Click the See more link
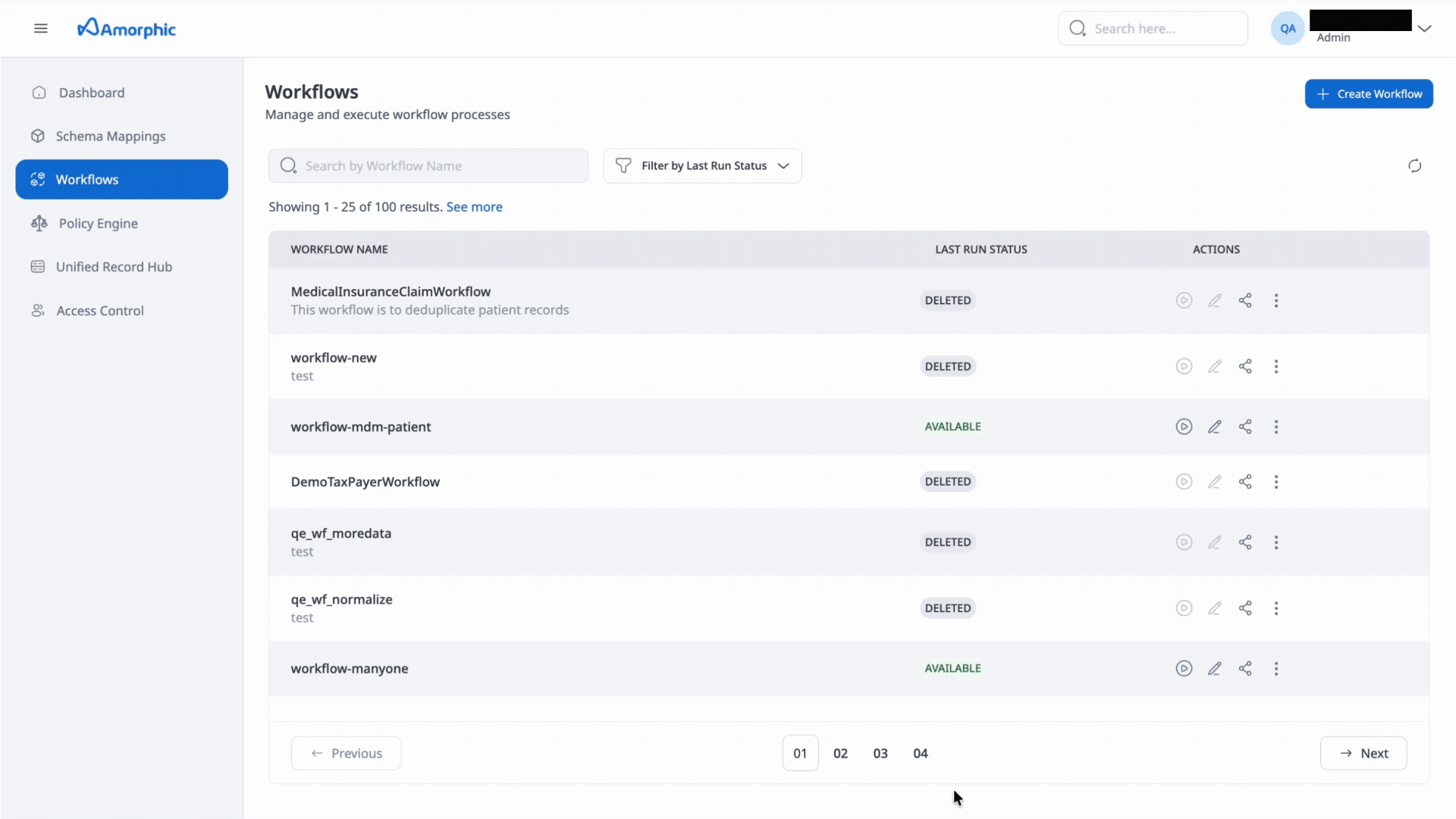 pos(474,206)
